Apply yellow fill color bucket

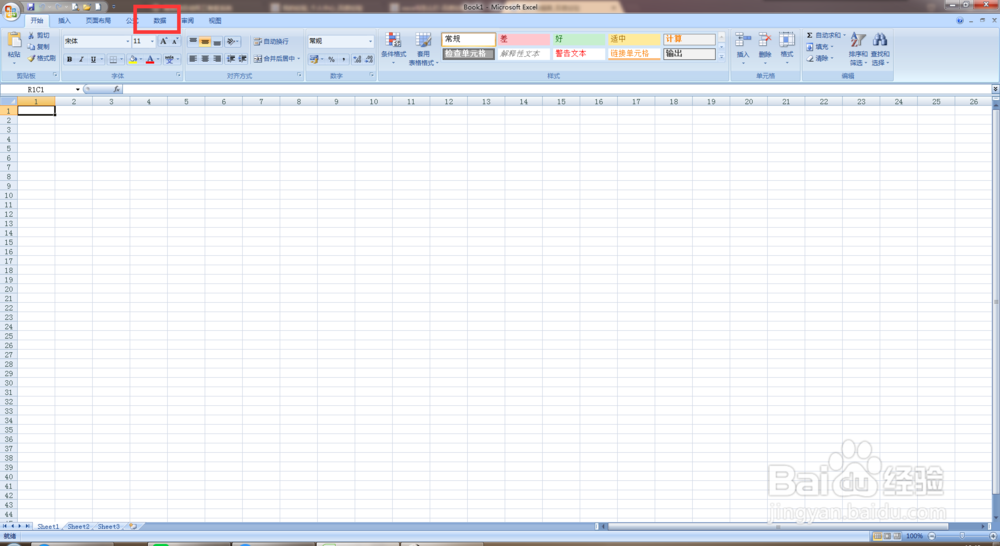[x=133, y=59]
